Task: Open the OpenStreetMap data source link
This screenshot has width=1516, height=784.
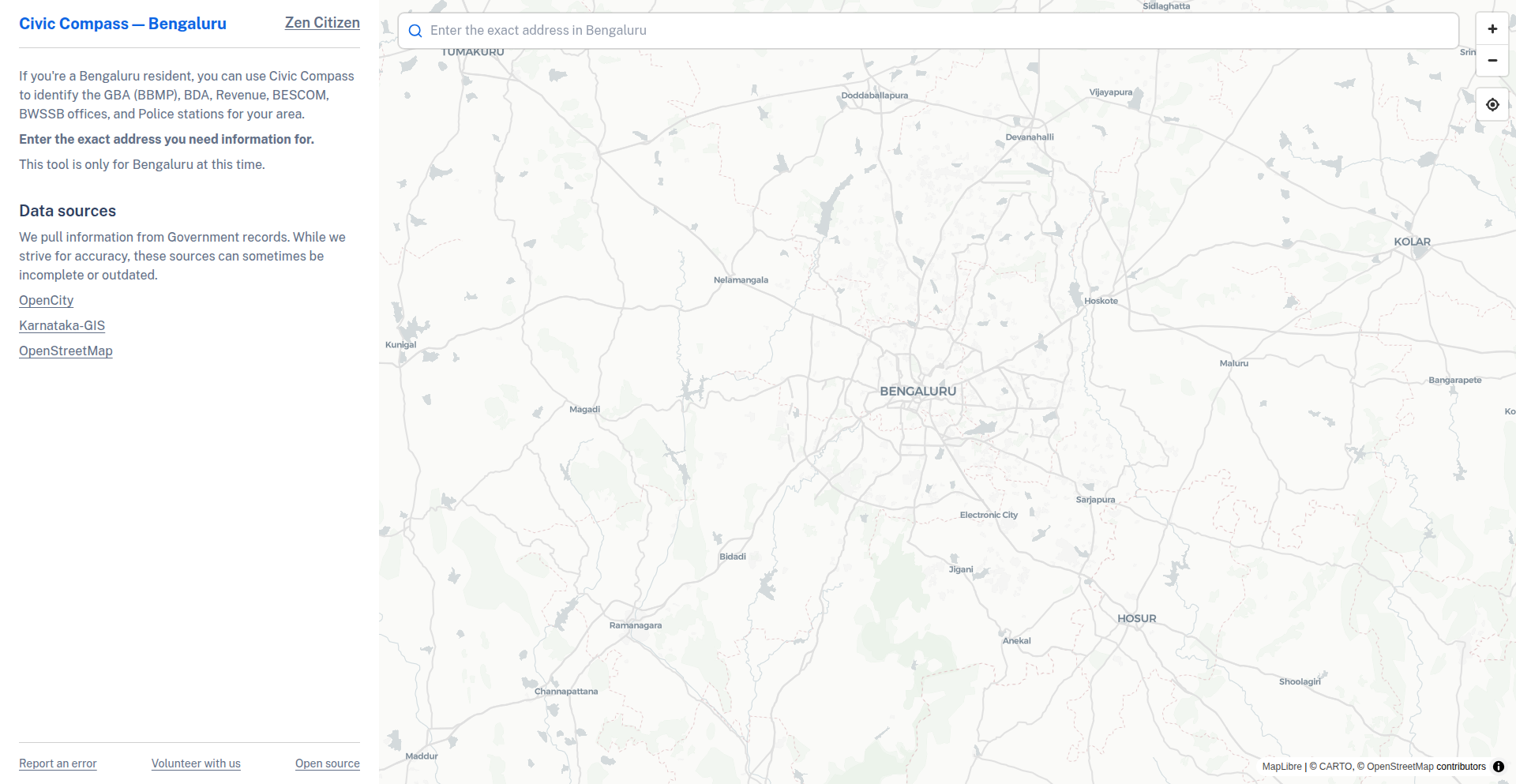Action: 66,351
